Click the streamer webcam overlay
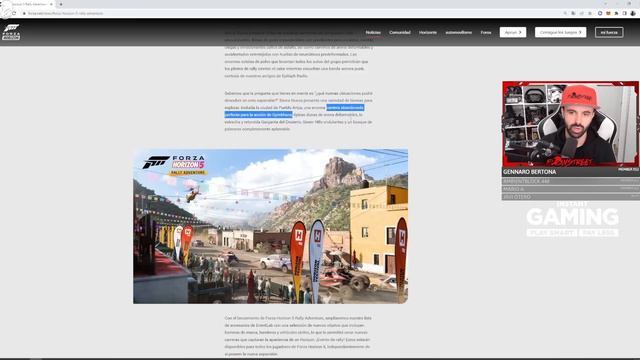640x360 pixels. click(x=570, y=124)
